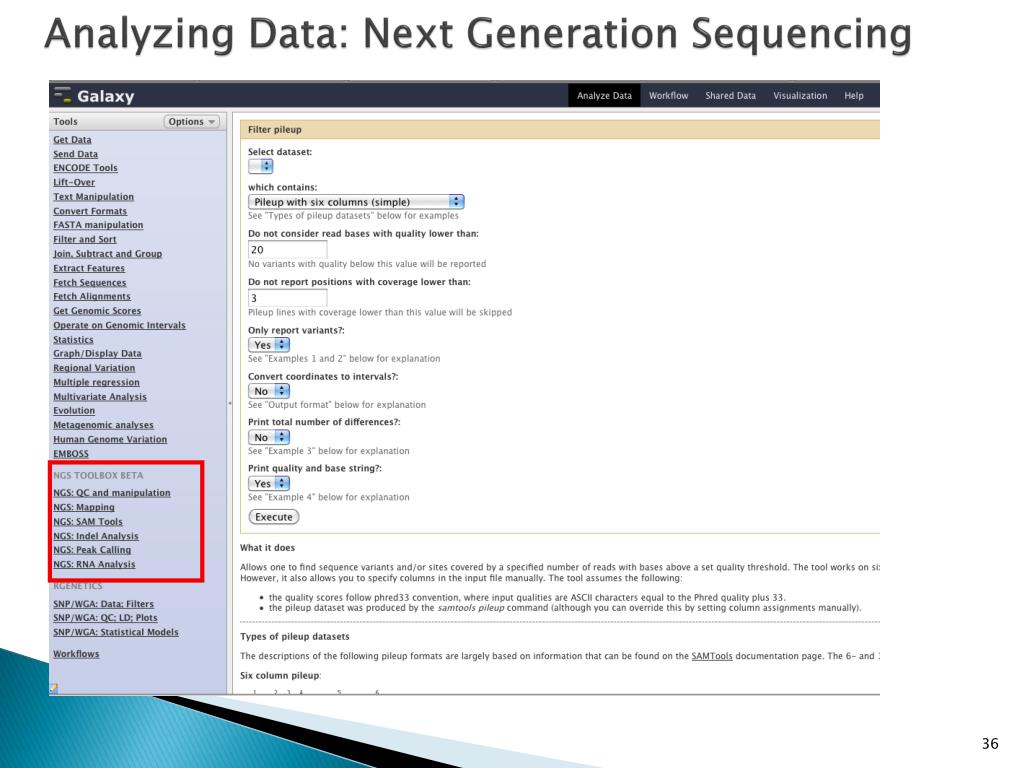Viewport: 1024px width, 768px height.
Task: Open Graph/Display Data tools
Action: (x=97, y=353)
